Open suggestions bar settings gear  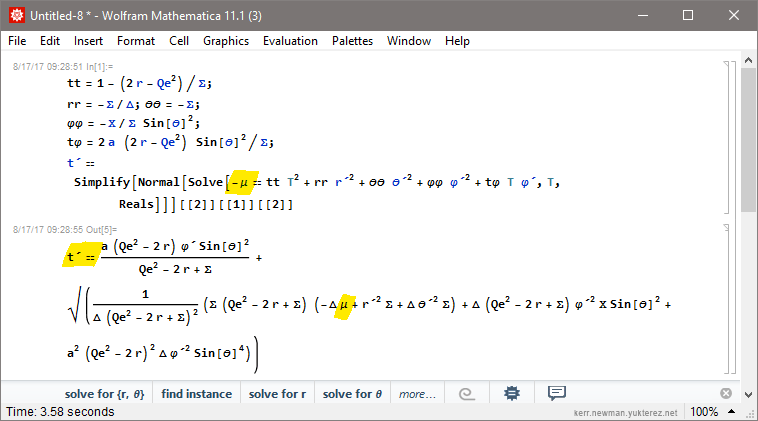512,393
